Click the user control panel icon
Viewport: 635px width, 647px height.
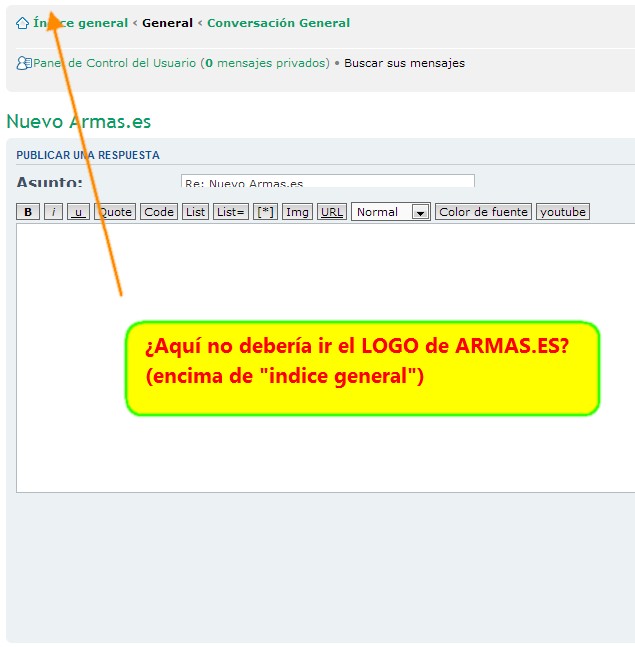point(24,63)
